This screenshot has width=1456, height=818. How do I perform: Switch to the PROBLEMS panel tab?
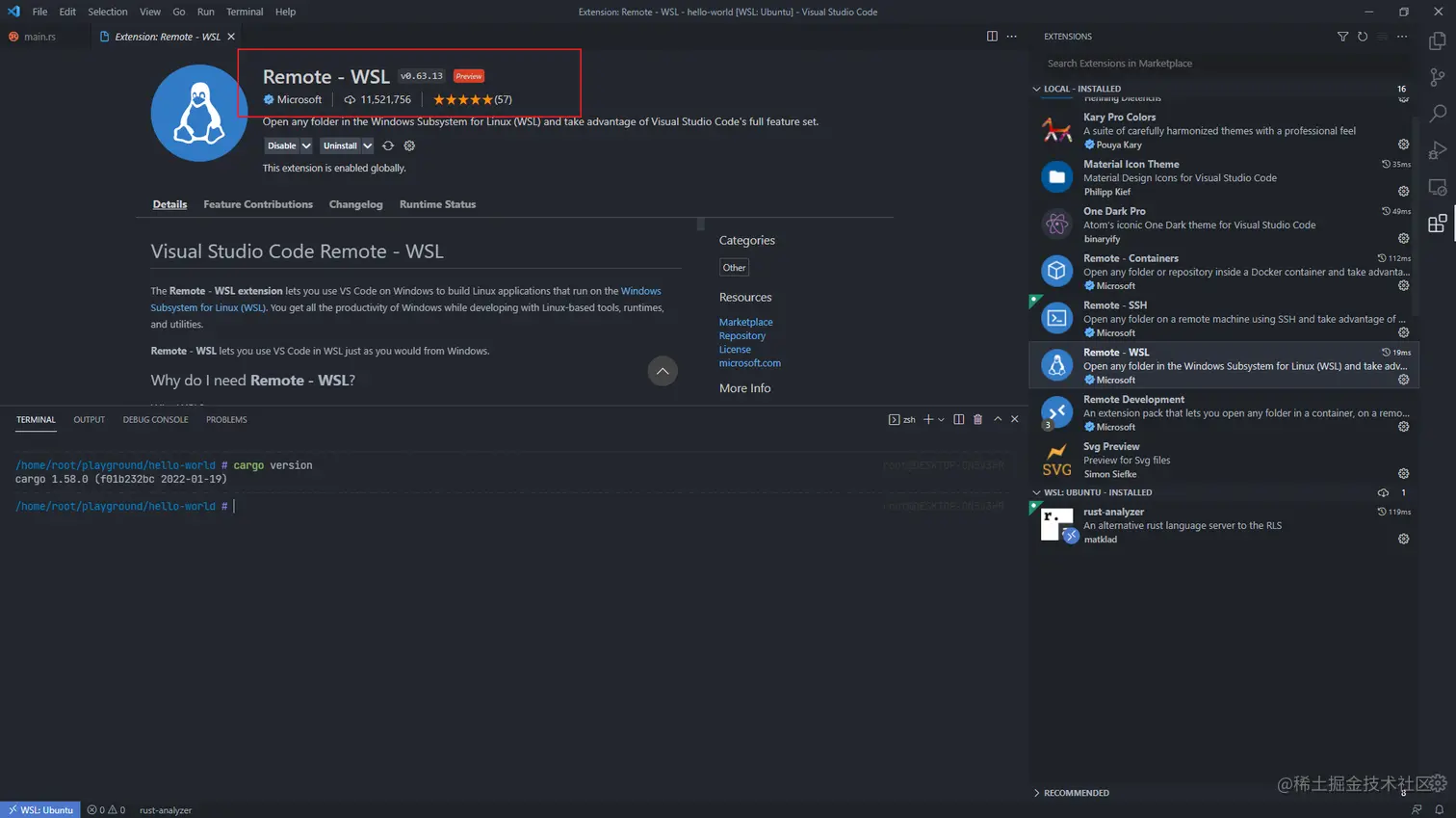tap(226, 419)
